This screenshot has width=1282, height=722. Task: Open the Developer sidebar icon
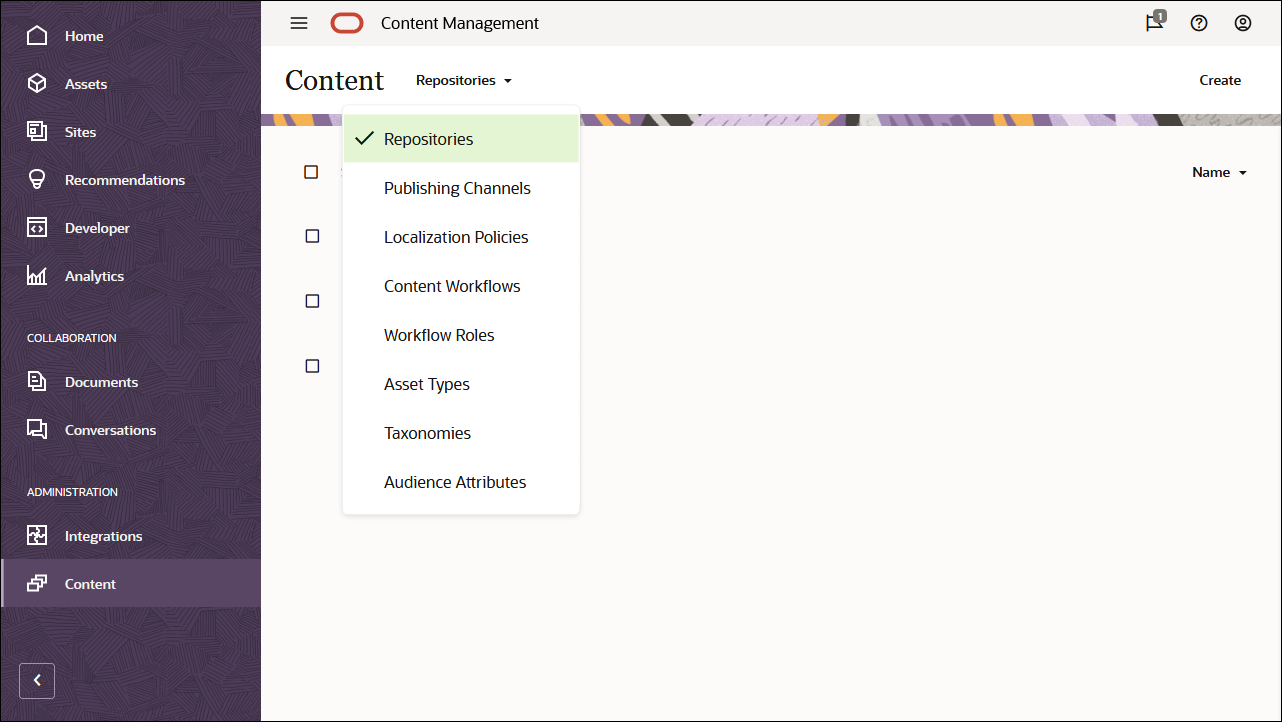pyautogui.click(x=36, y=227)
